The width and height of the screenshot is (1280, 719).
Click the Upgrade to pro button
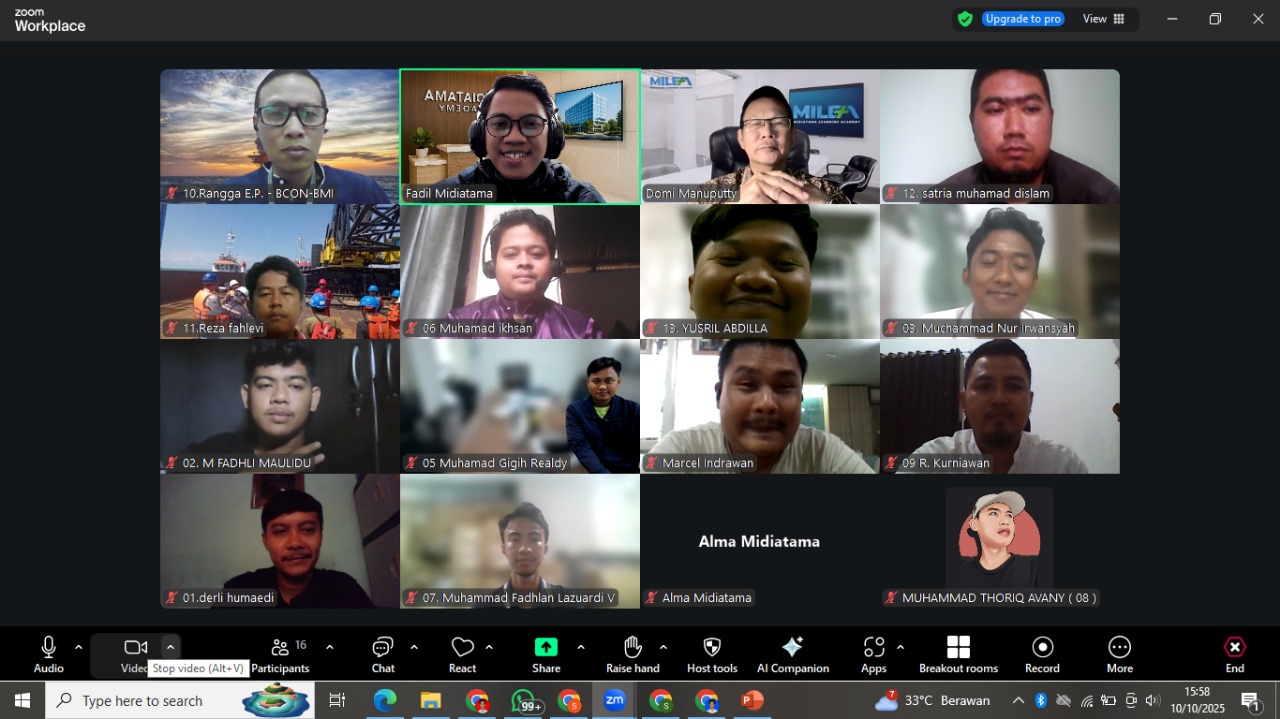coord(1022,19)
